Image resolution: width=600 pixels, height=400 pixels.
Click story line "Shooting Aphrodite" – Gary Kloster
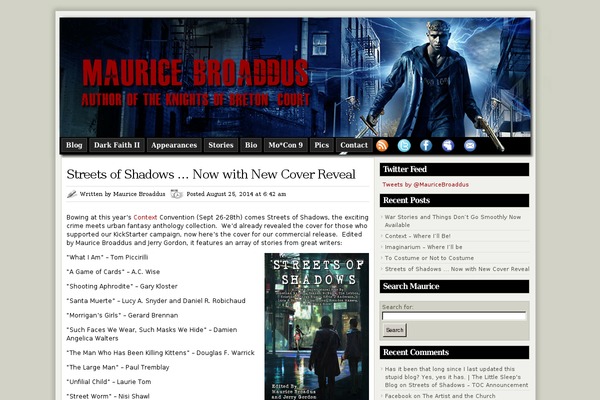(122, 287)
